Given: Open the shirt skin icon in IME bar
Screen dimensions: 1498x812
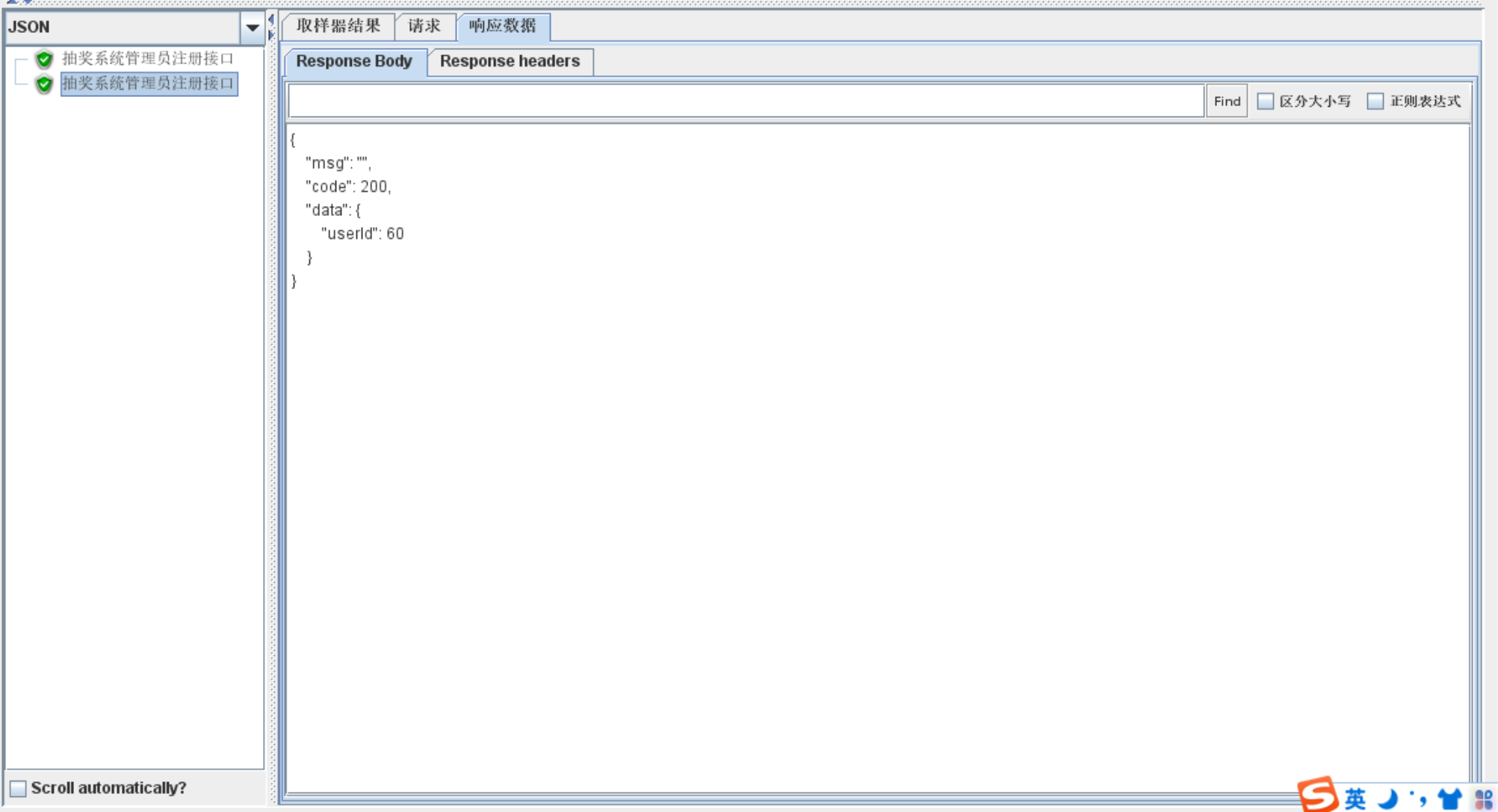Looking at the screenshot, I should pos(1449,799).
